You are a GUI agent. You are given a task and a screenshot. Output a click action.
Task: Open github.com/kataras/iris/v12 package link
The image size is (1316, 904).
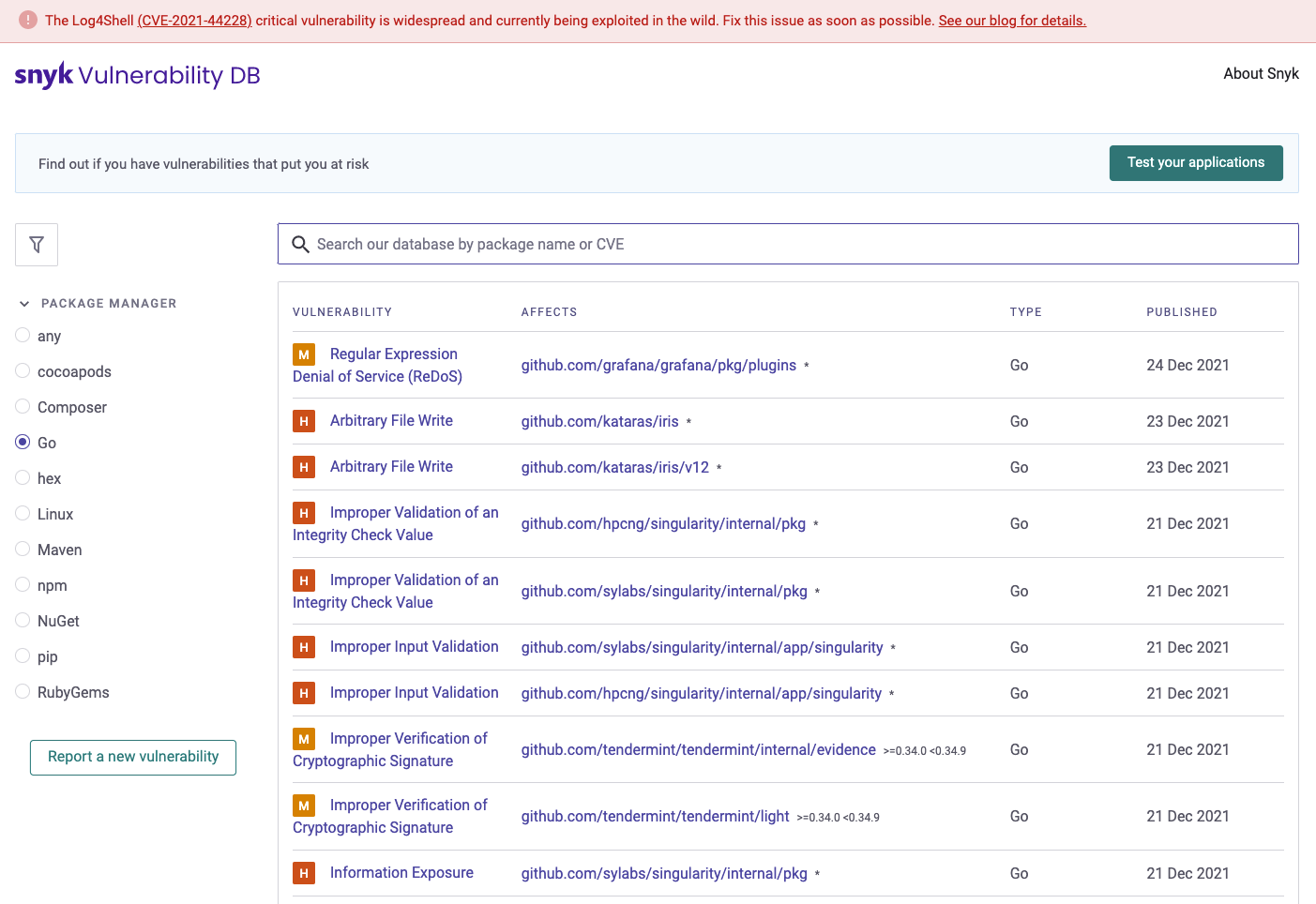pyautogui.click(x=615, y=468)
